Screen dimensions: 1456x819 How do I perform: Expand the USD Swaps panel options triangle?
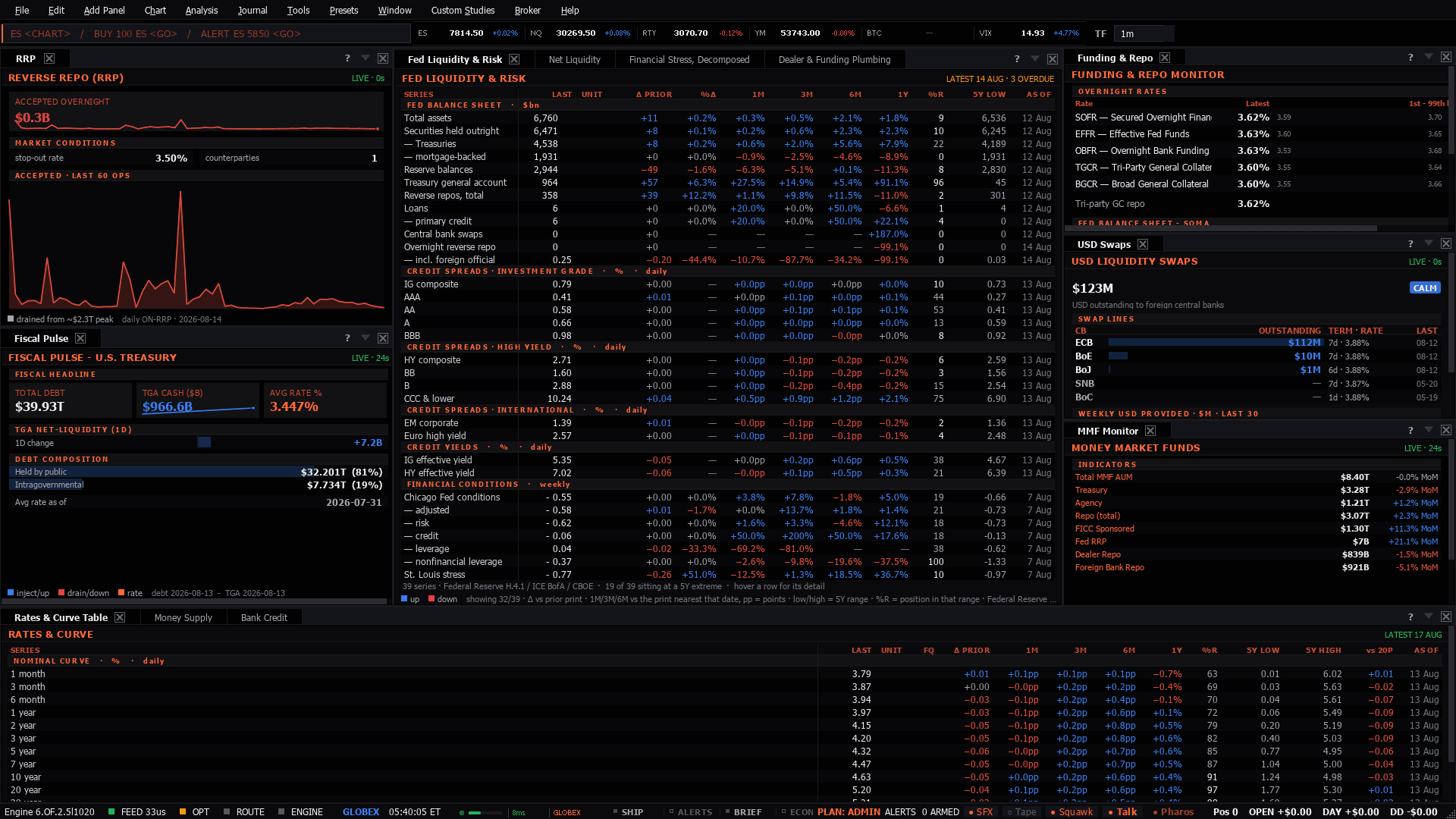1429,244
